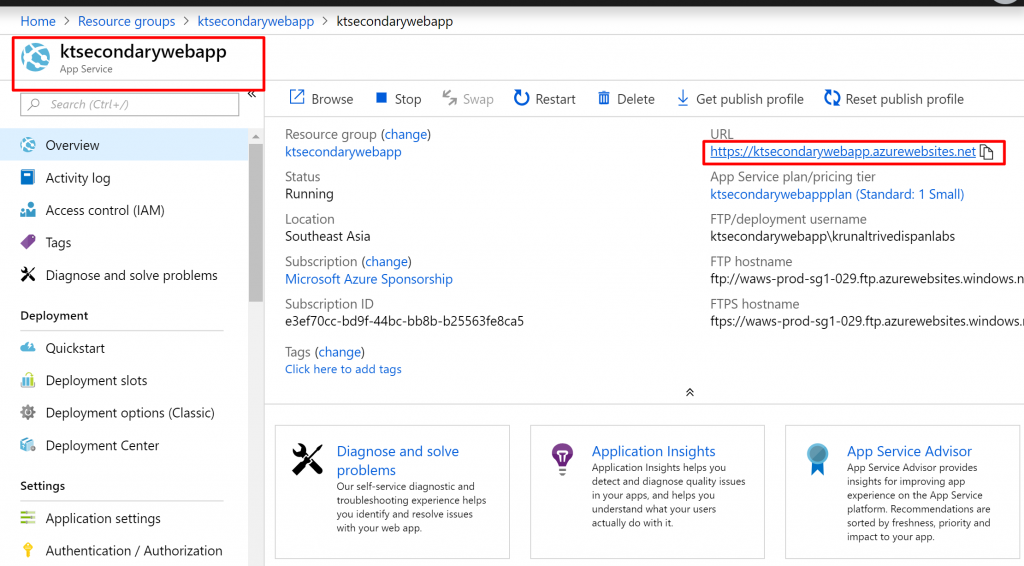
Task: Click the Diagnose and solve problems wrench icon in sidebar
Action: click(x=28, y=275)
